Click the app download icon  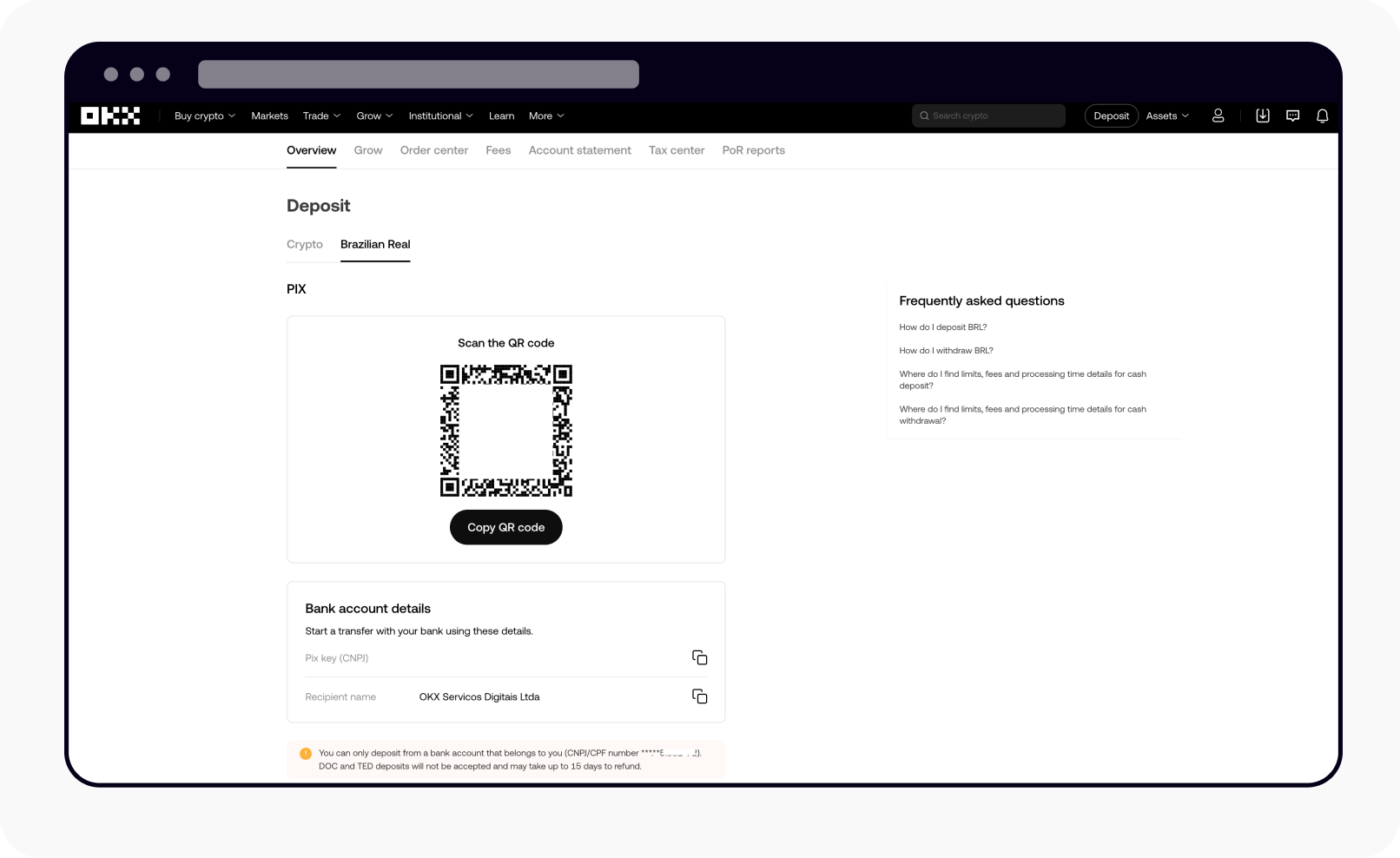(x=1263, y=115)
